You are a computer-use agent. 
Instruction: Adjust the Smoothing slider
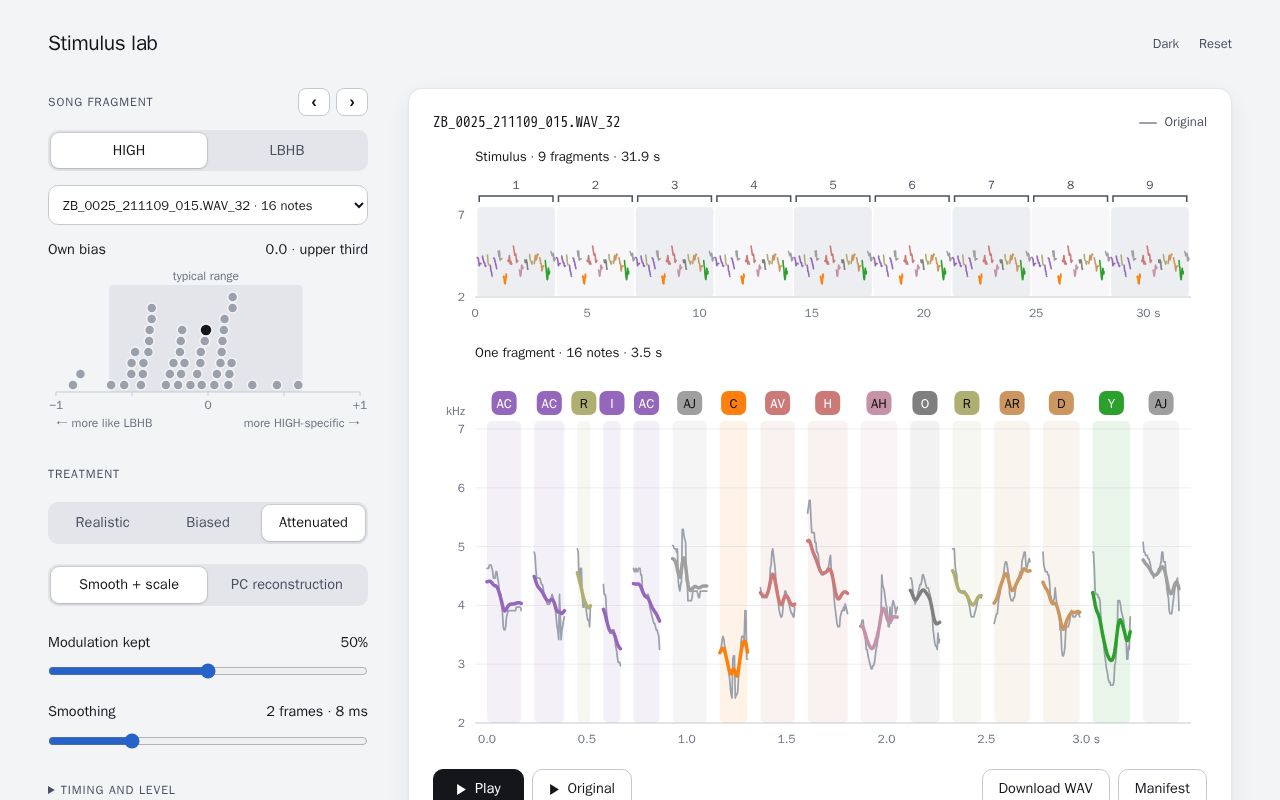pos(208,741)
